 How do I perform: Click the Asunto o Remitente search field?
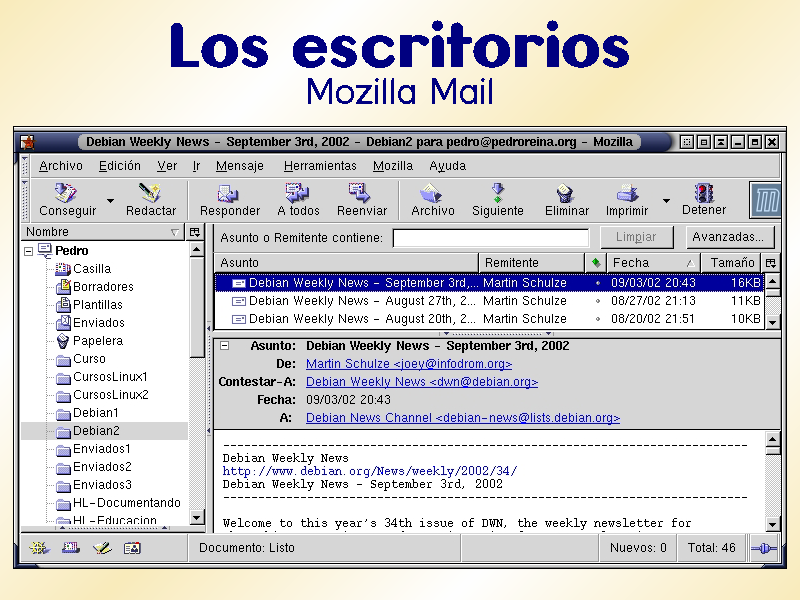click(490, 238)
